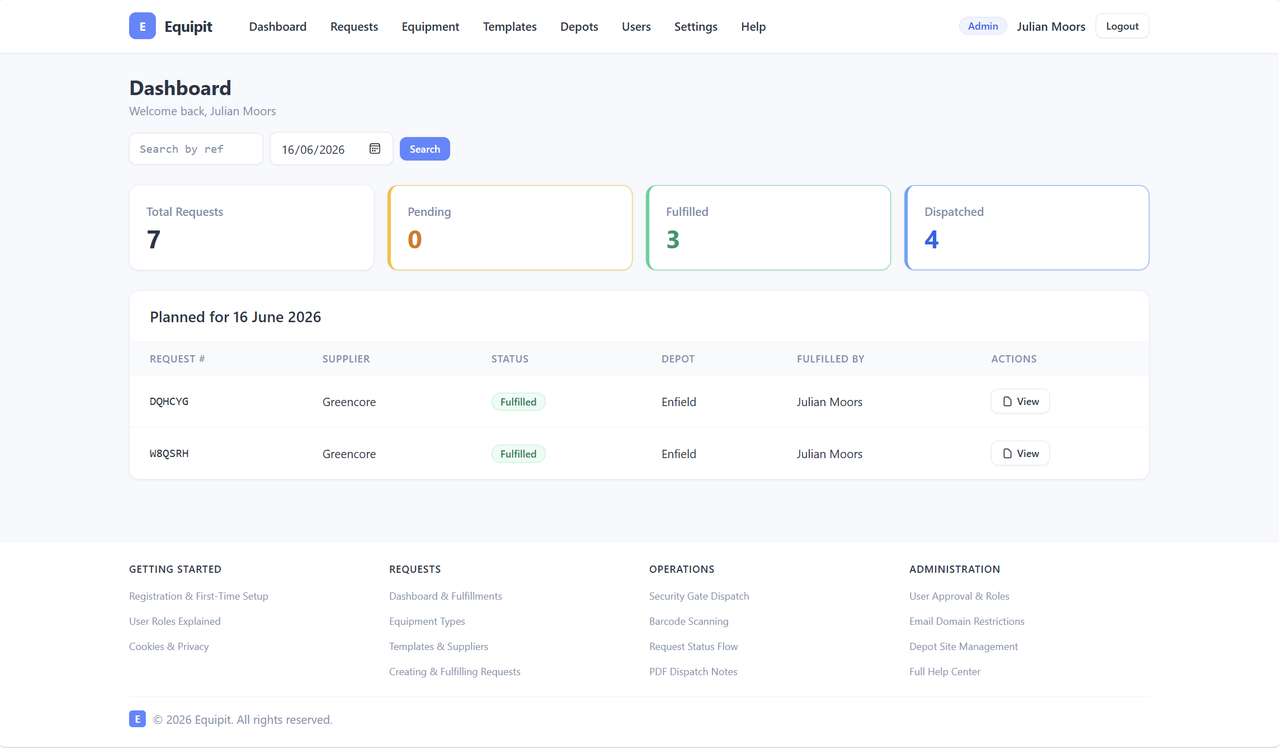Open the calendar picker icon in date field

tap(375, 149)
